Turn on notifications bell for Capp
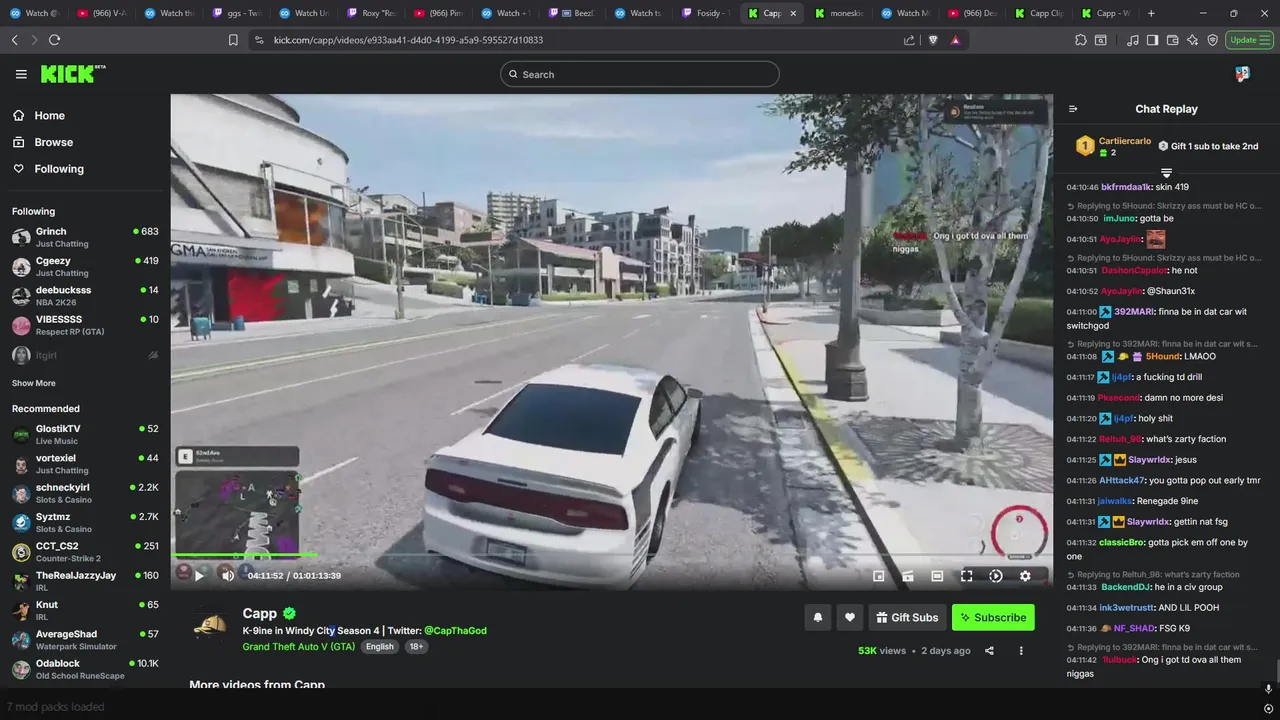Screen dimensions: 1280x720 coord(817,618)
